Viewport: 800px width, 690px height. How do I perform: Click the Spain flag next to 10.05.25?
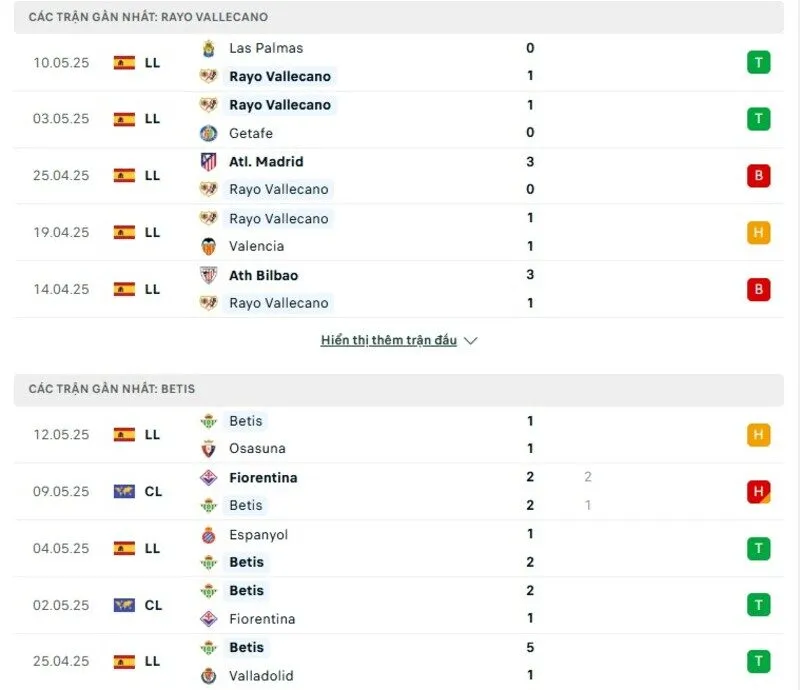[123, 62]
